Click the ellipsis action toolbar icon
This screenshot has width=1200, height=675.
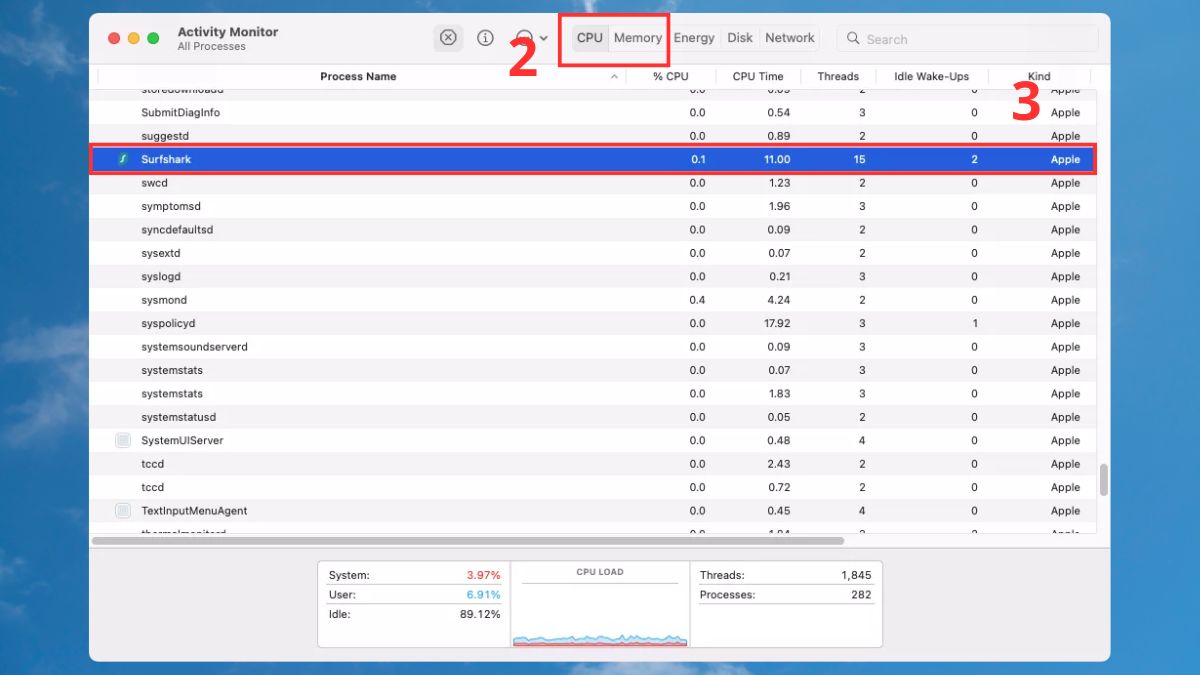(x=524, y=38)
